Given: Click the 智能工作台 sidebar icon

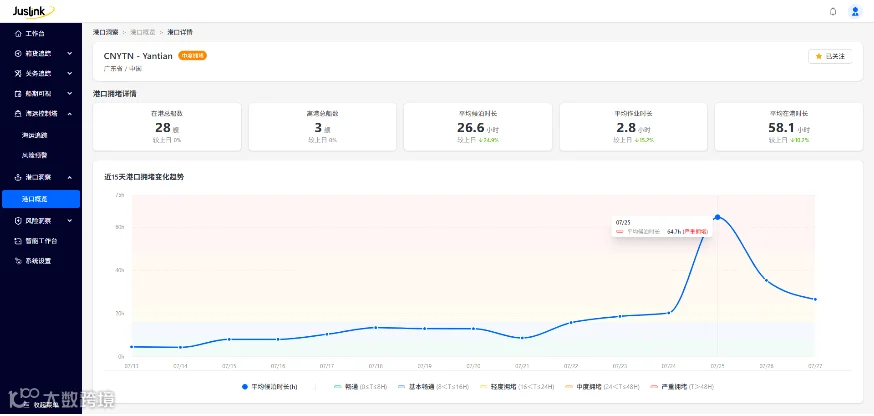Looking at the screenshot, I should (18, 241).
